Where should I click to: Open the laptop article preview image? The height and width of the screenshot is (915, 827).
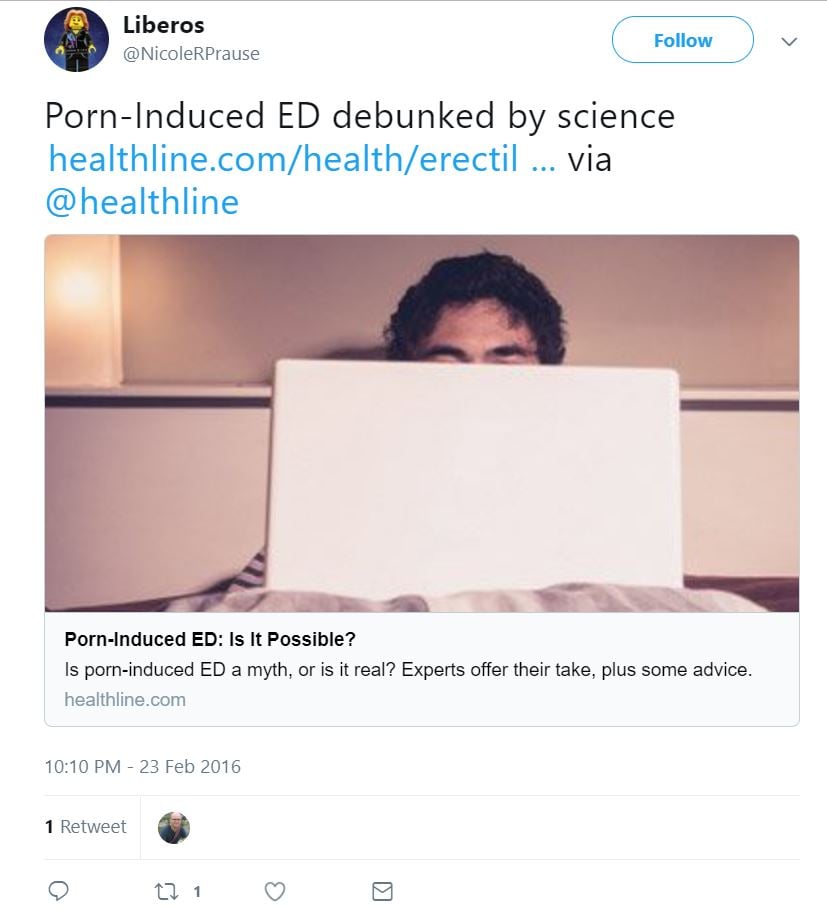point(421,422)
